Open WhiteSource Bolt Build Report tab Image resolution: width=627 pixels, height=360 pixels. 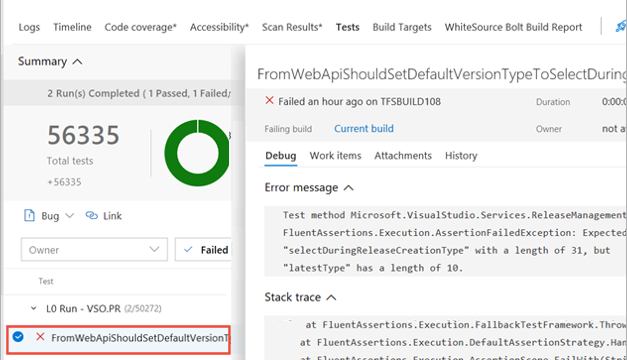(x=513, y=27)
